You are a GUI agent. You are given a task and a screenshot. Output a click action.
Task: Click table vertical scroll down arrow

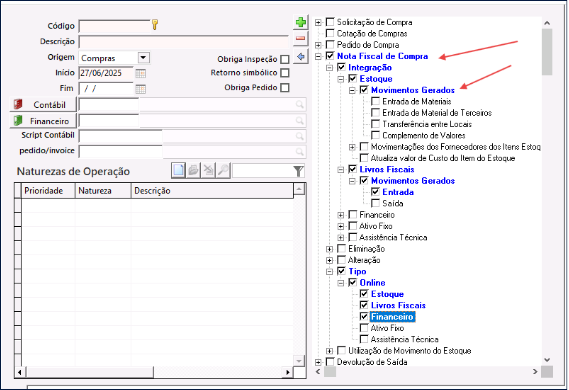299,361
